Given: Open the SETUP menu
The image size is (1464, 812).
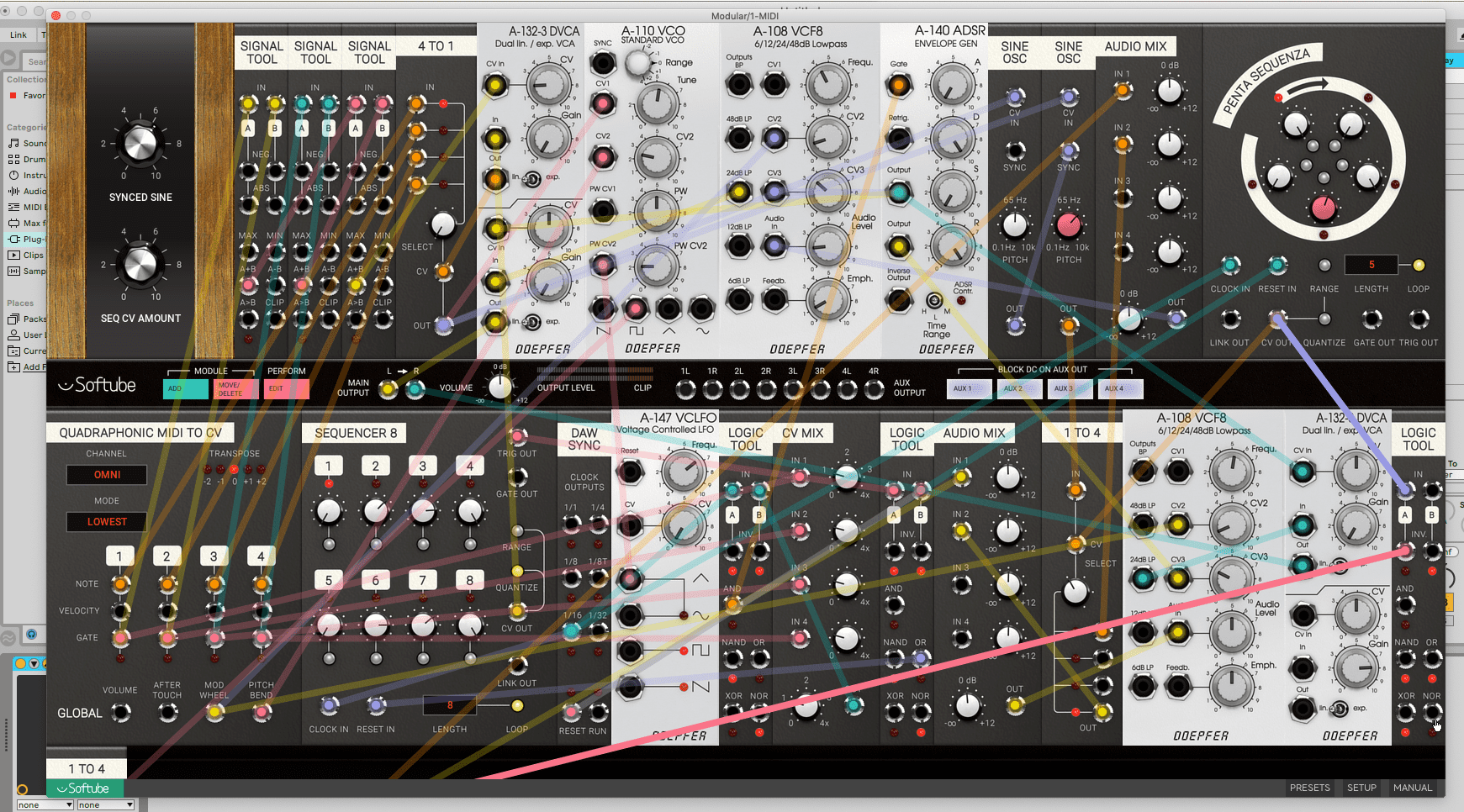Looking at the screenshot, I should point(1361,788).
